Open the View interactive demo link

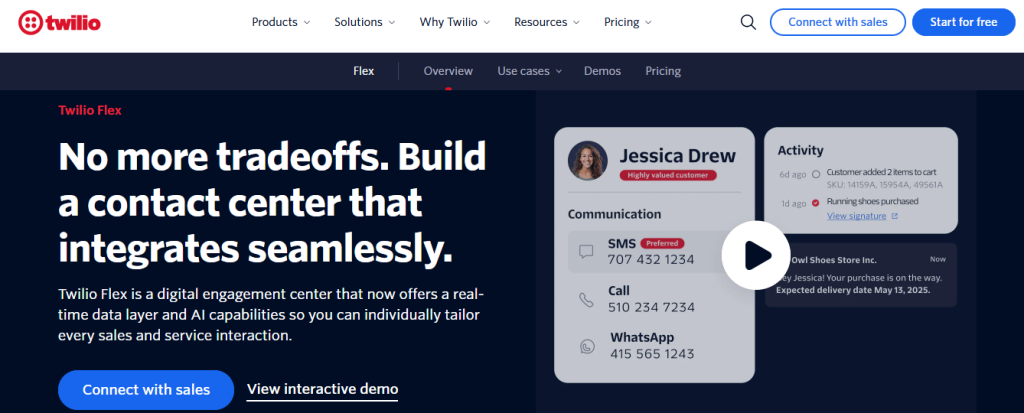(x=323, y=390)
